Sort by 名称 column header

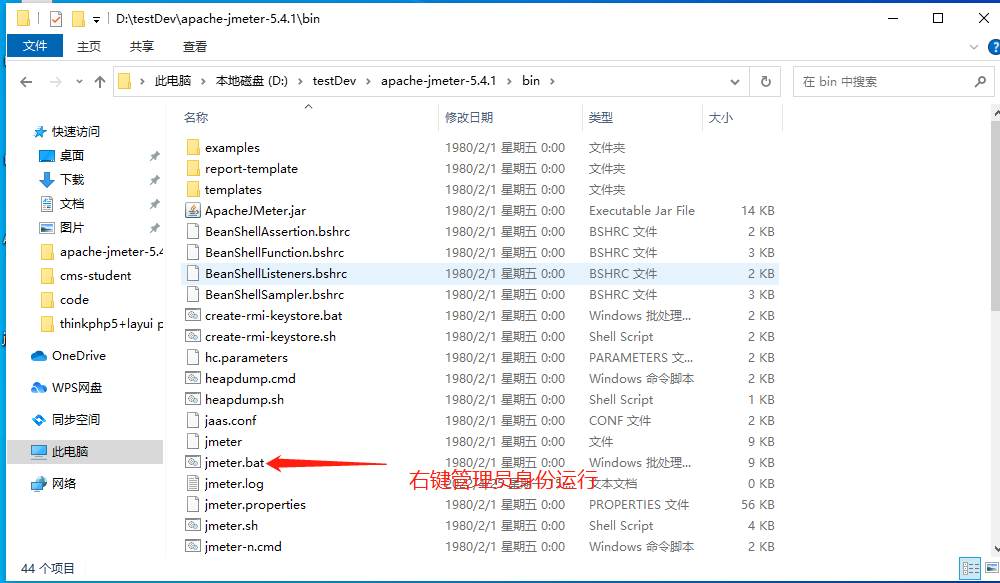(x=196, y=117)
